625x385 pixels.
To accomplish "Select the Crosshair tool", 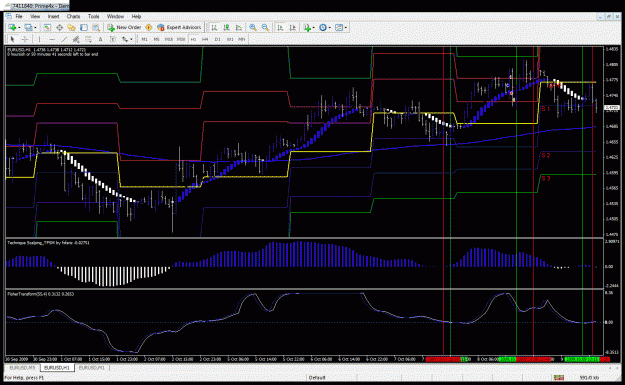I will pyautogui.click(x=25, y=39).
